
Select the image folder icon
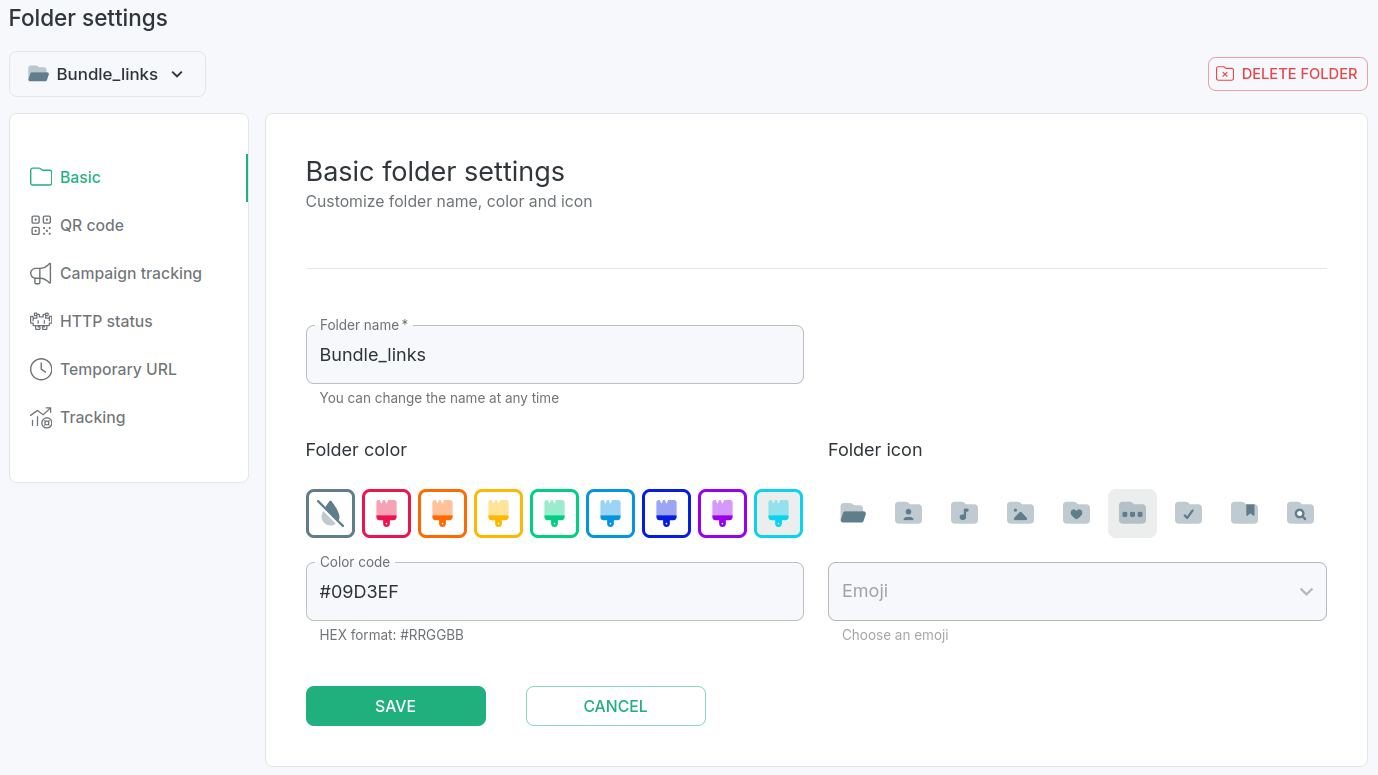(1020, 513)
